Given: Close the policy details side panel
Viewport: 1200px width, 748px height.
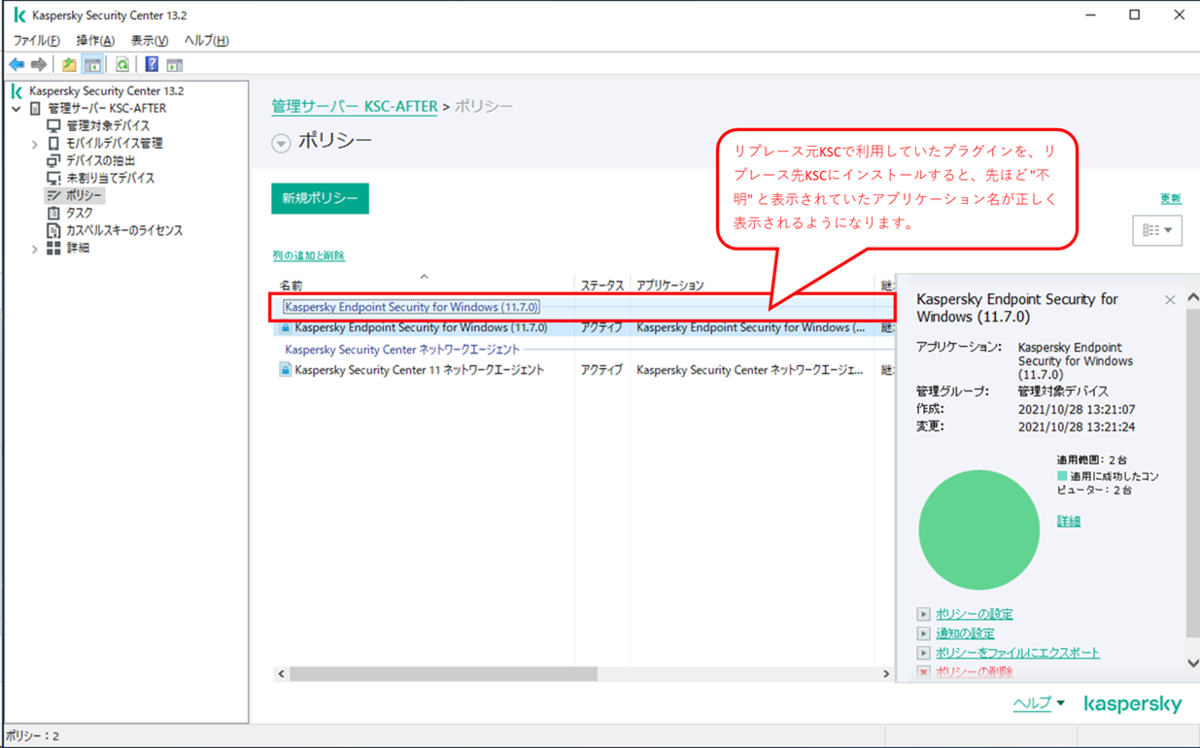Looking at the screenshot, I should pyautogui.click(x=1171, y=300).
